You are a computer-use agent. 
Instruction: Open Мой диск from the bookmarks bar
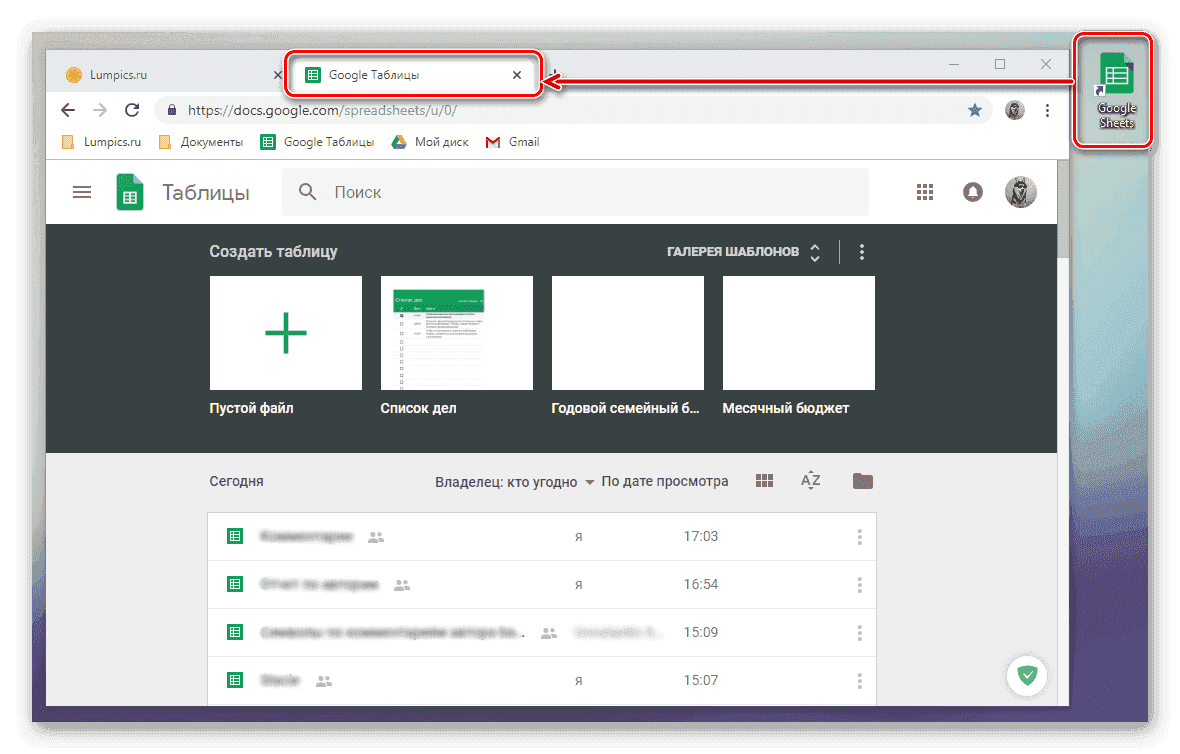point(430,141)
